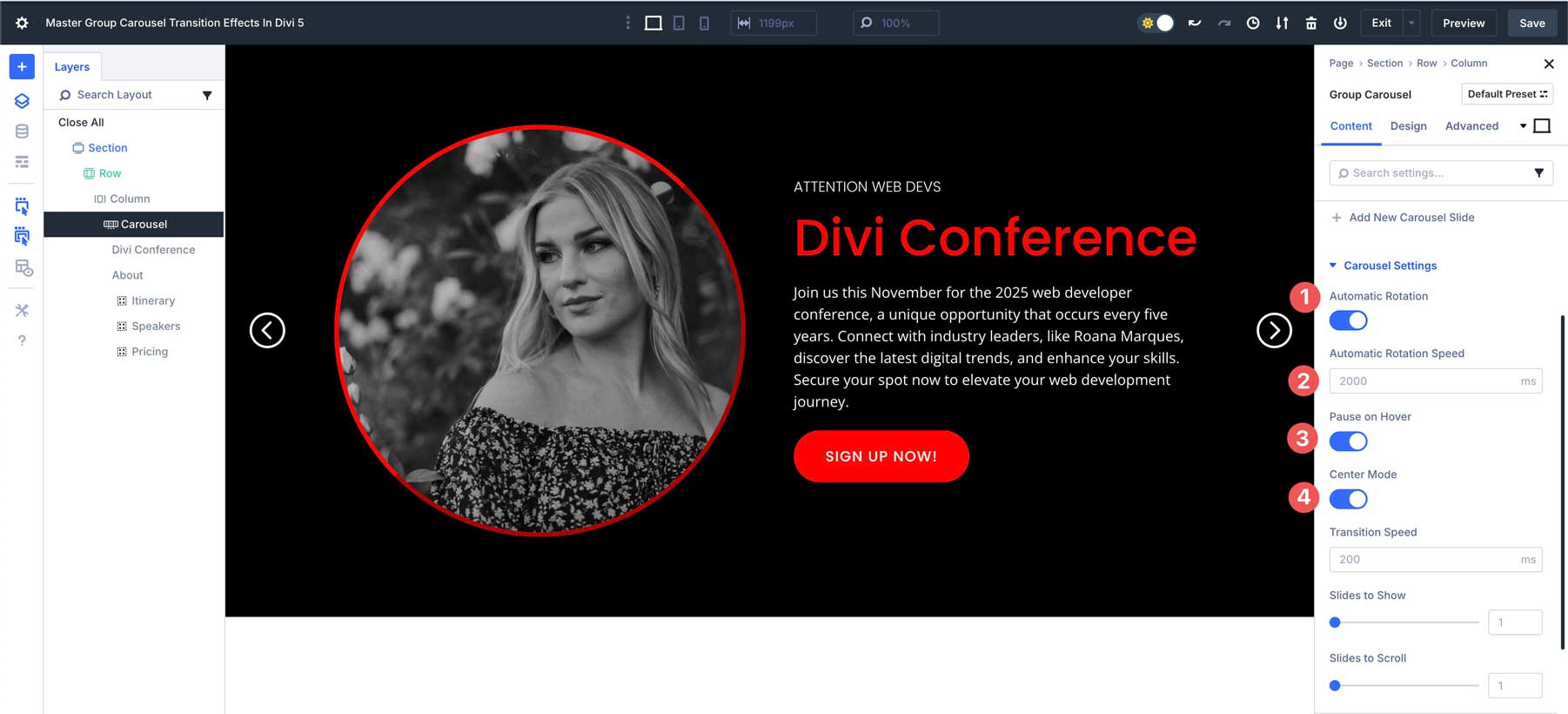Select the Carousel layer

click(x=134, y=224)
